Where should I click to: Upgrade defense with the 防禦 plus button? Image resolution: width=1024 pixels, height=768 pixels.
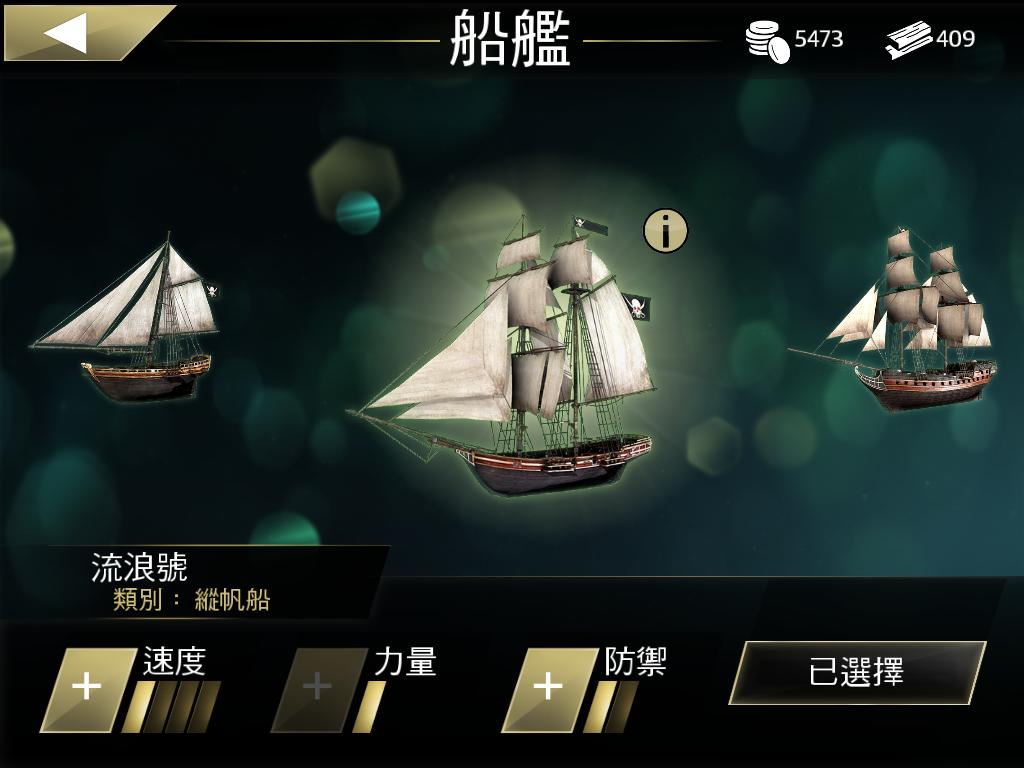549,690
